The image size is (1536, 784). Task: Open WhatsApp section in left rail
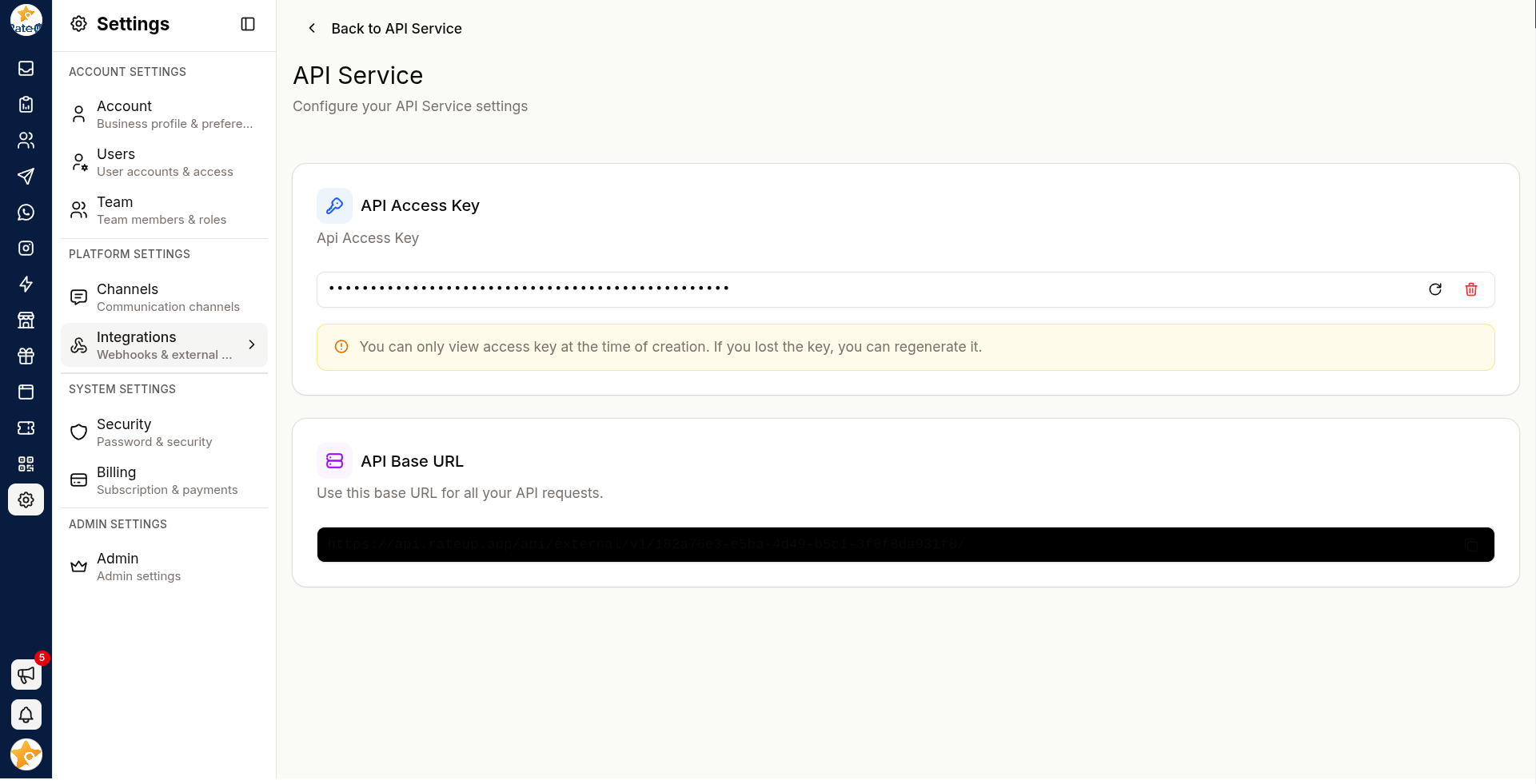coord(26,213)
